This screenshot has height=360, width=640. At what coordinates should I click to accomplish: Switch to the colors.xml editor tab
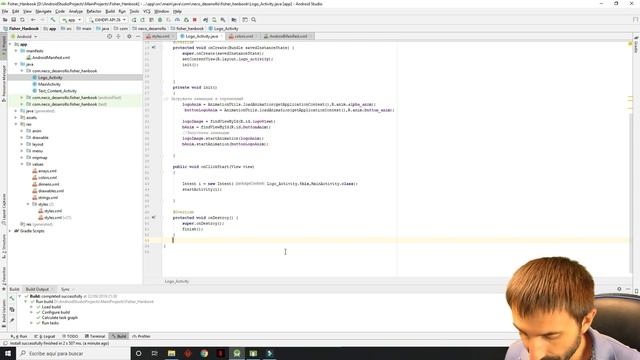point(243,36)
